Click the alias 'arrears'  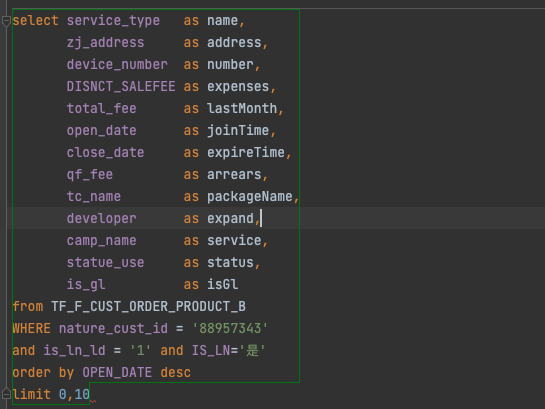234,174
